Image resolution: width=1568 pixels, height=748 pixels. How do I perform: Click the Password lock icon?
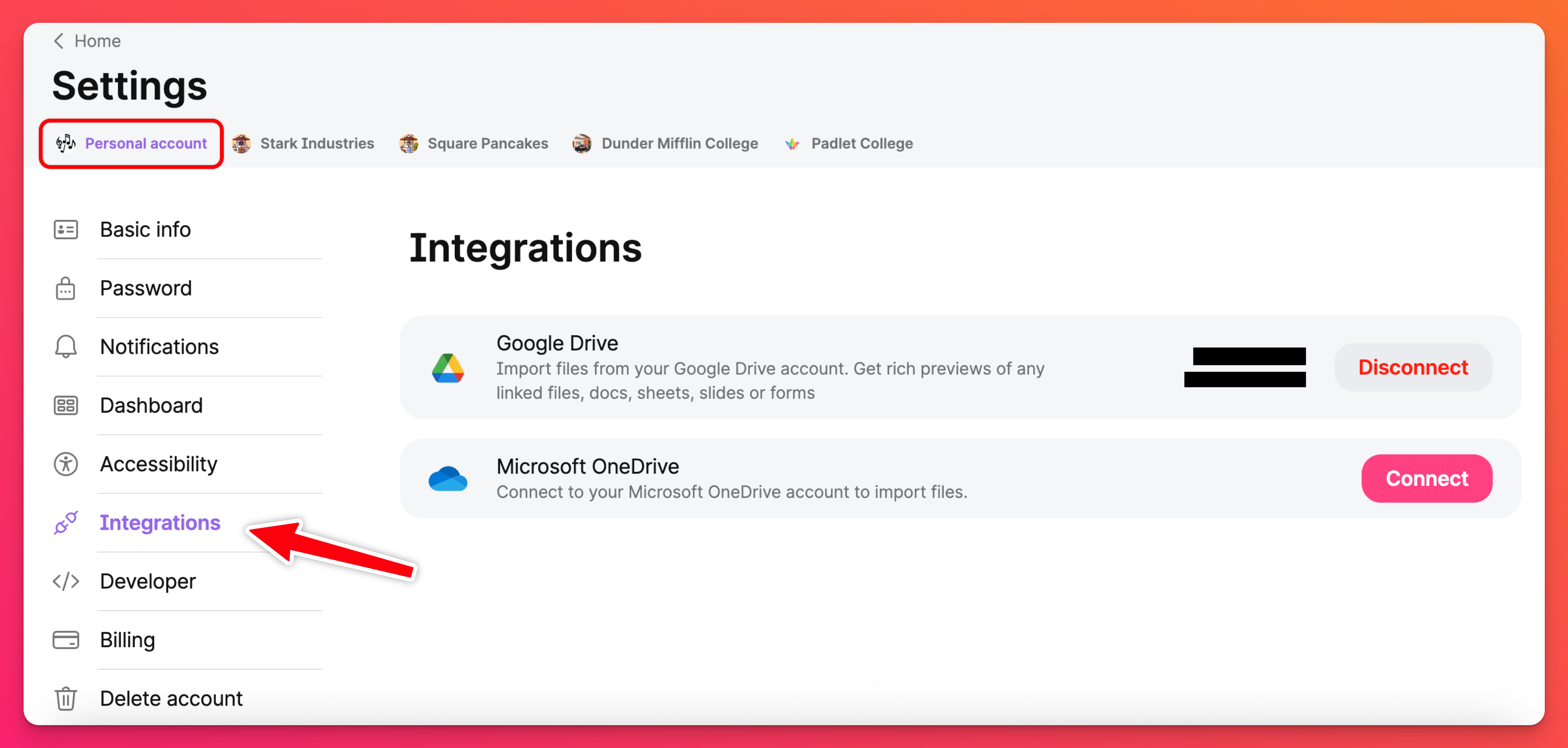(65, 288)
